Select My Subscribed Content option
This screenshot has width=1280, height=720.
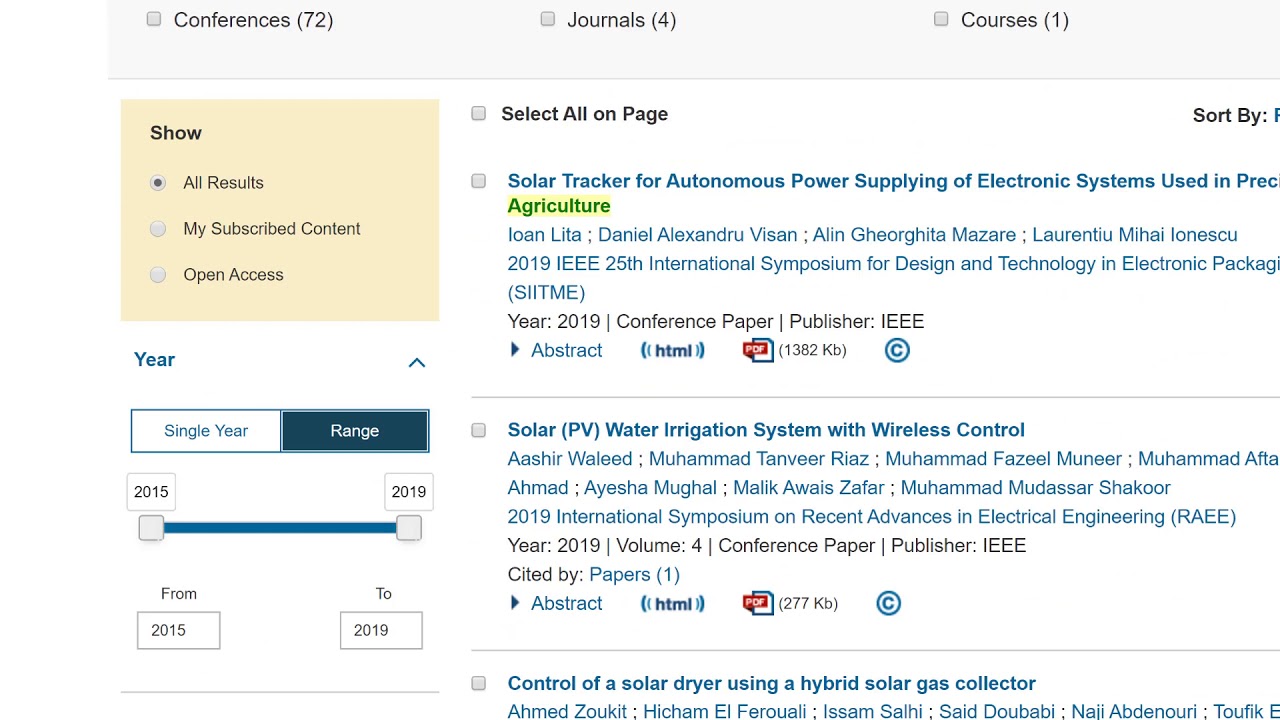pos(158,229)
